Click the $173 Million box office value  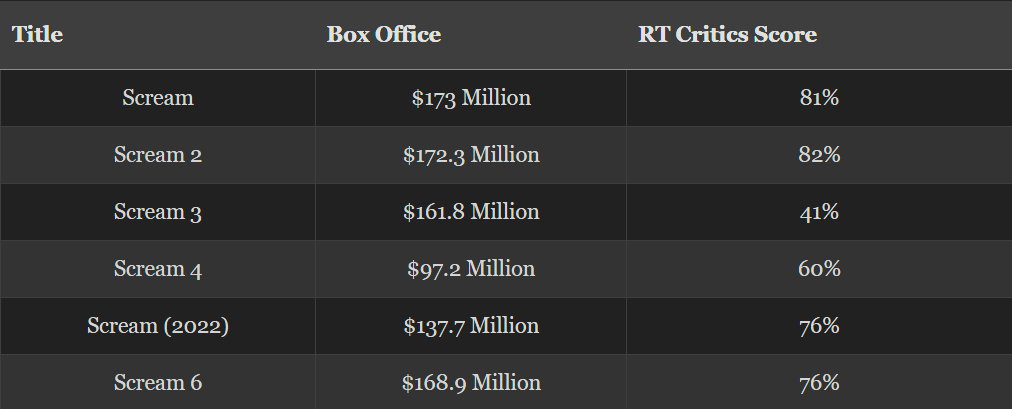(x=471, y=98)
